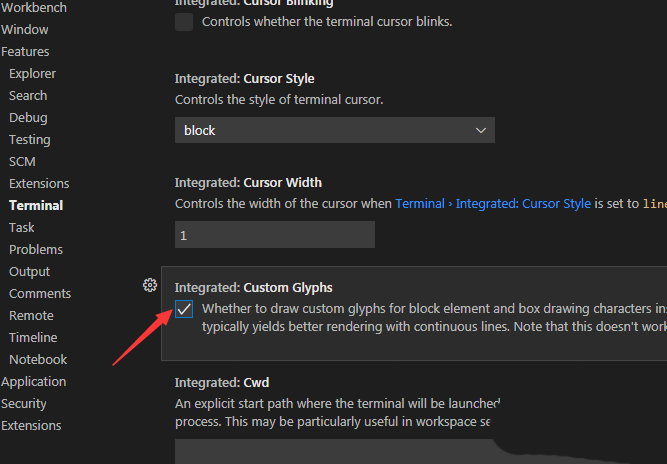Select SCM in the Features list
This screenshot has height=464, width=667.
point(22,162)
